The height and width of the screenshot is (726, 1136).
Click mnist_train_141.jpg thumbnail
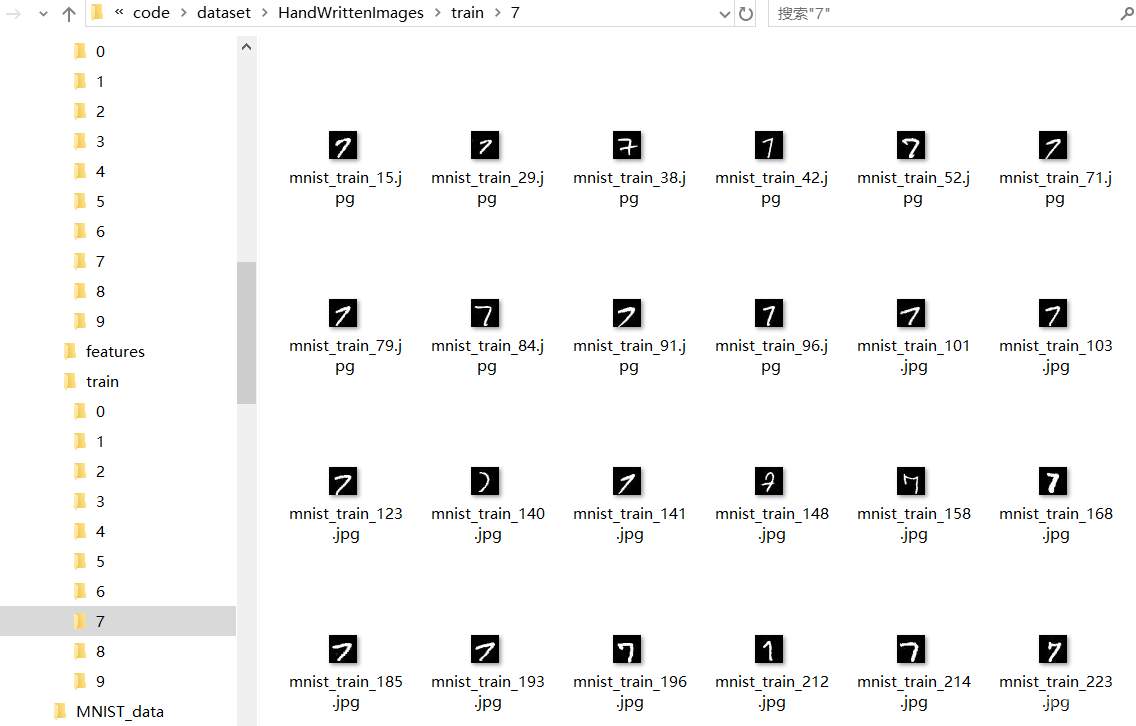point(627,482)
